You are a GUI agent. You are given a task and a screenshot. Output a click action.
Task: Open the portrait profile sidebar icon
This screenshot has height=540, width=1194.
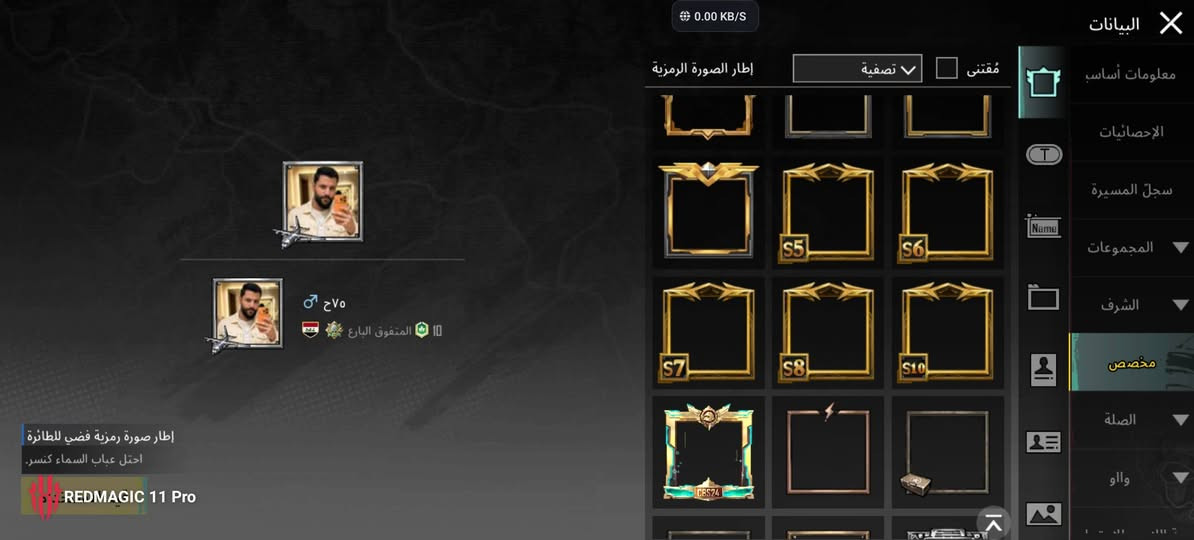[x=1043, y=369]
